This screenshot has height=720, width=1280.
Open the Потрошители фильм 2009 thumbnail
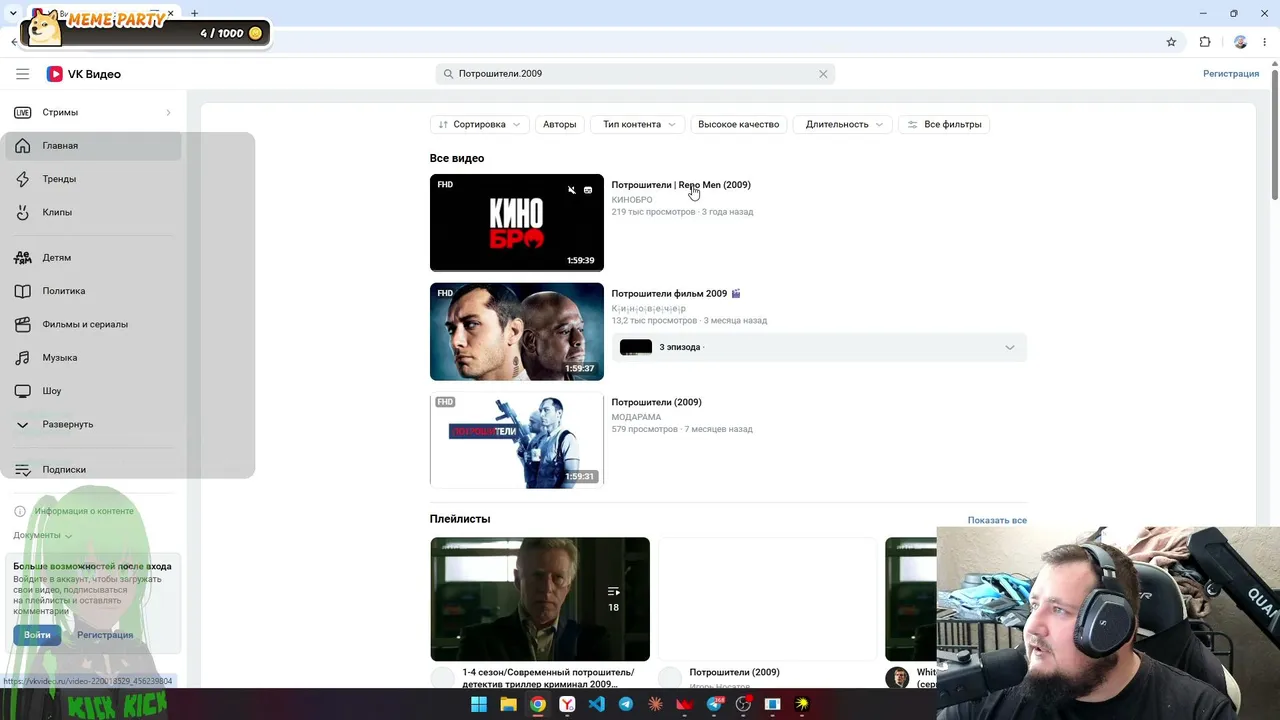click(517, 331)
